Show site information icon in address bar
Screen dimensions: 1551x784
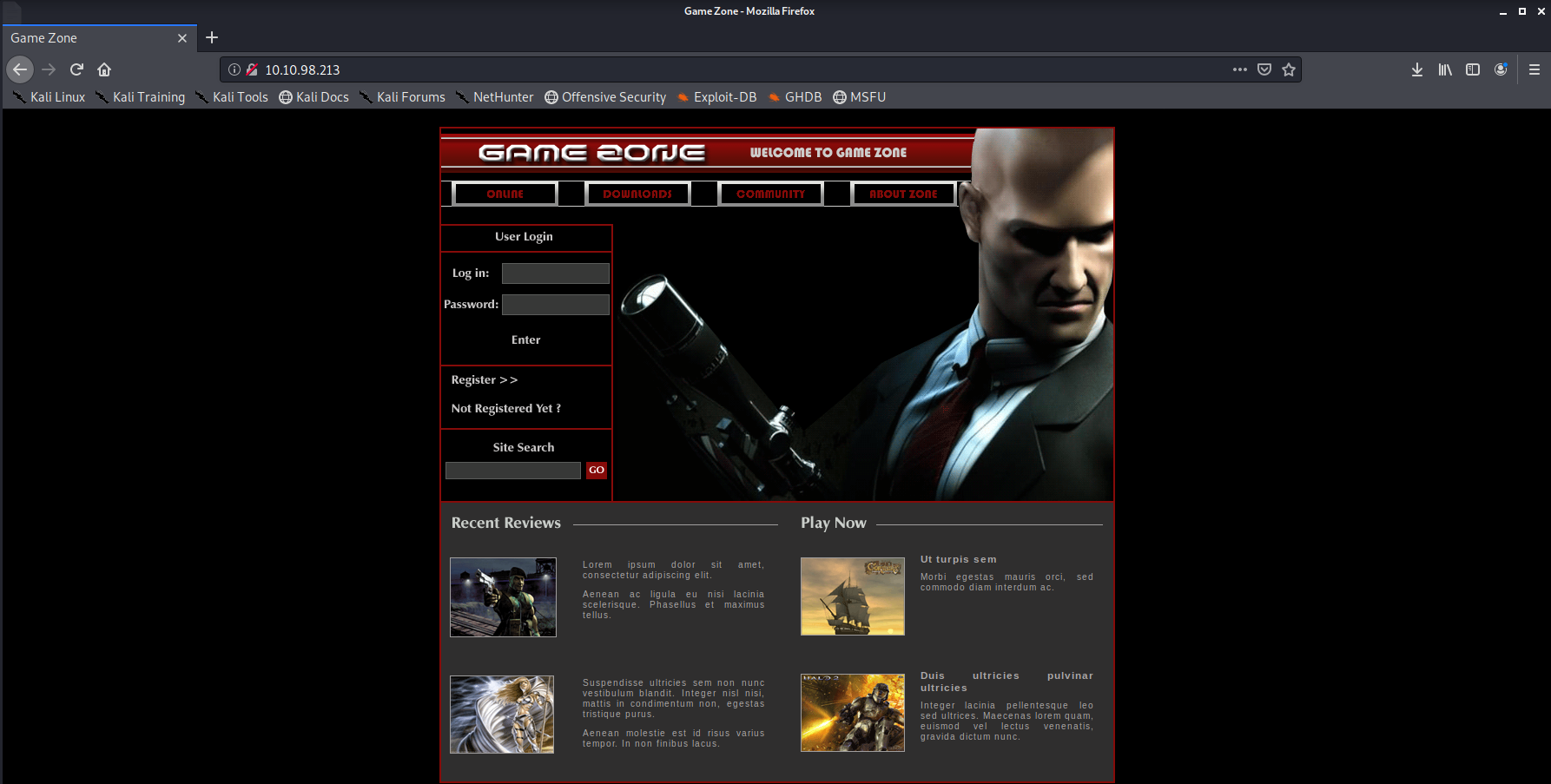(234, 69)
